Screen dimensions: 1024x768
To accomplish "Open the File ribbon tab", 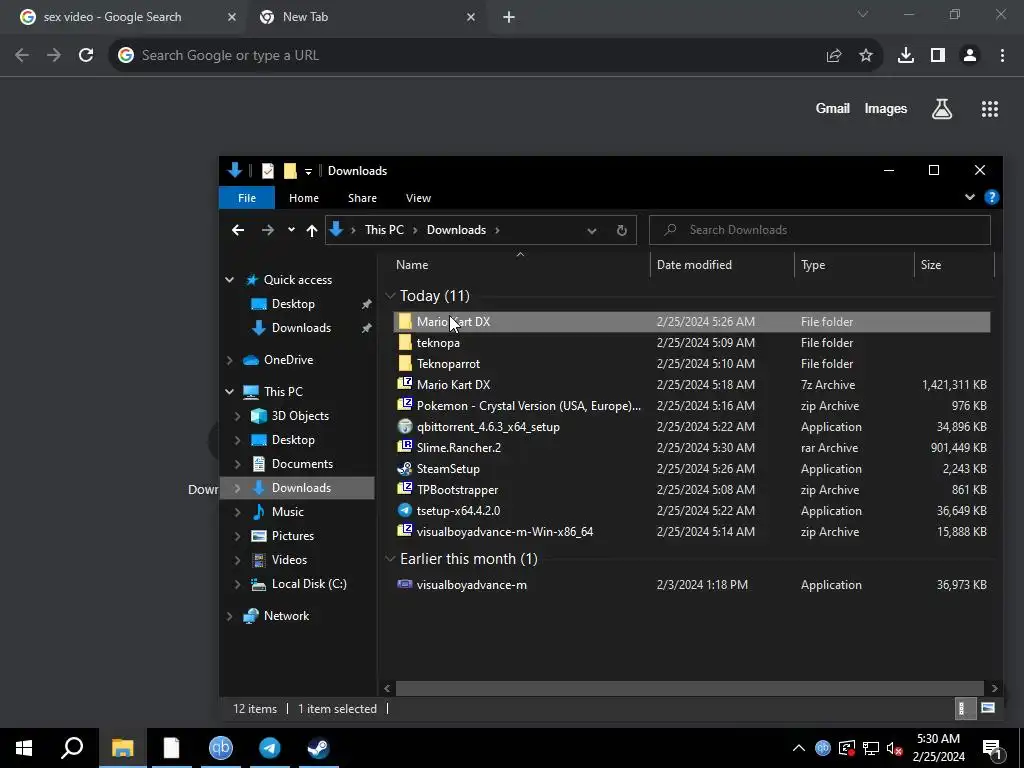I will (247, 198).
